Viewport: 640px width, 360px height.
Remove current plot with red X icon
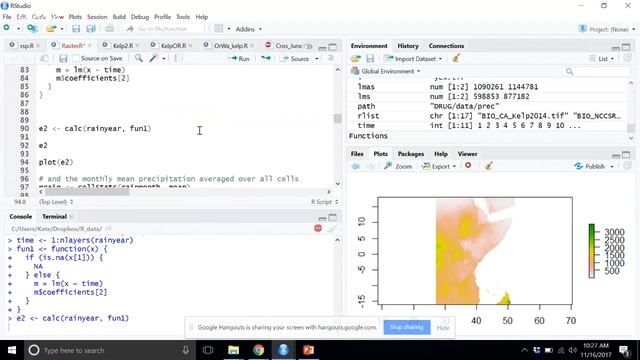pos(468,165)
